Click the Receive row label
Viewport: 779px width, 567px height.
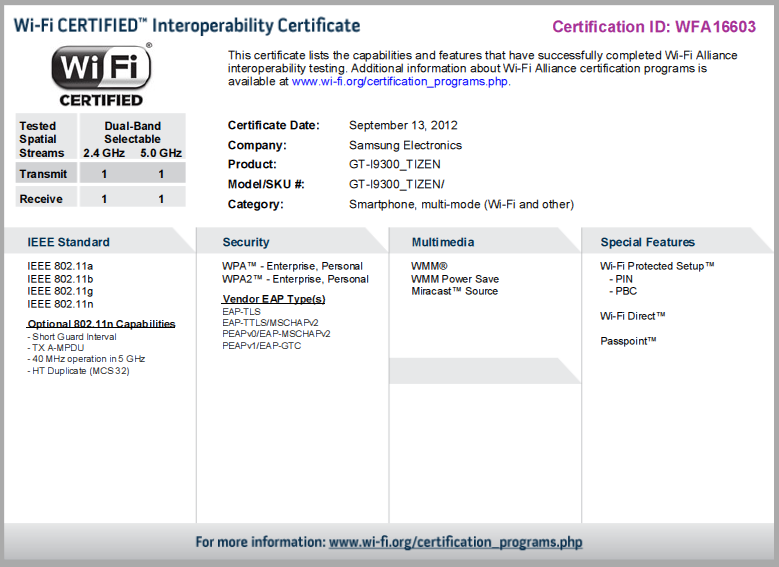pyautogui.click(x=41, y=199)
